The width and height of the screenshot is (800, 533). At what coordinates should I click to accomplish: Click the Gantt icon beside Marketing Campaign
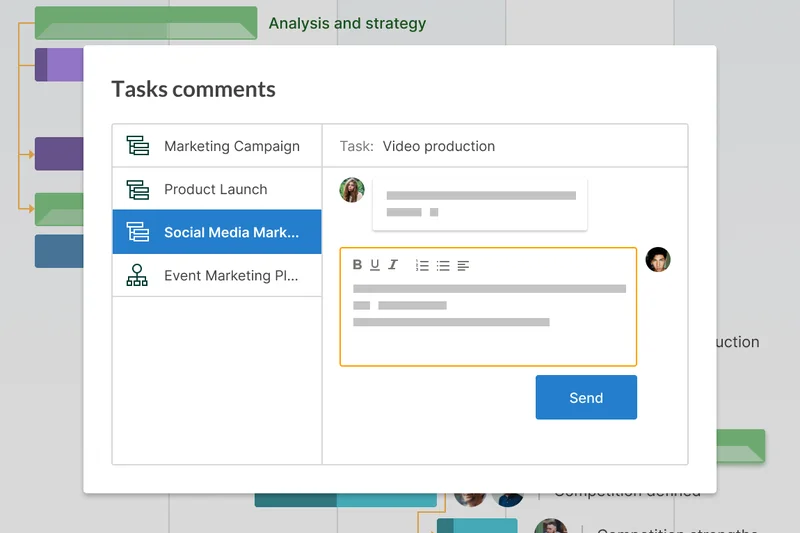click(x=137, y=146)
